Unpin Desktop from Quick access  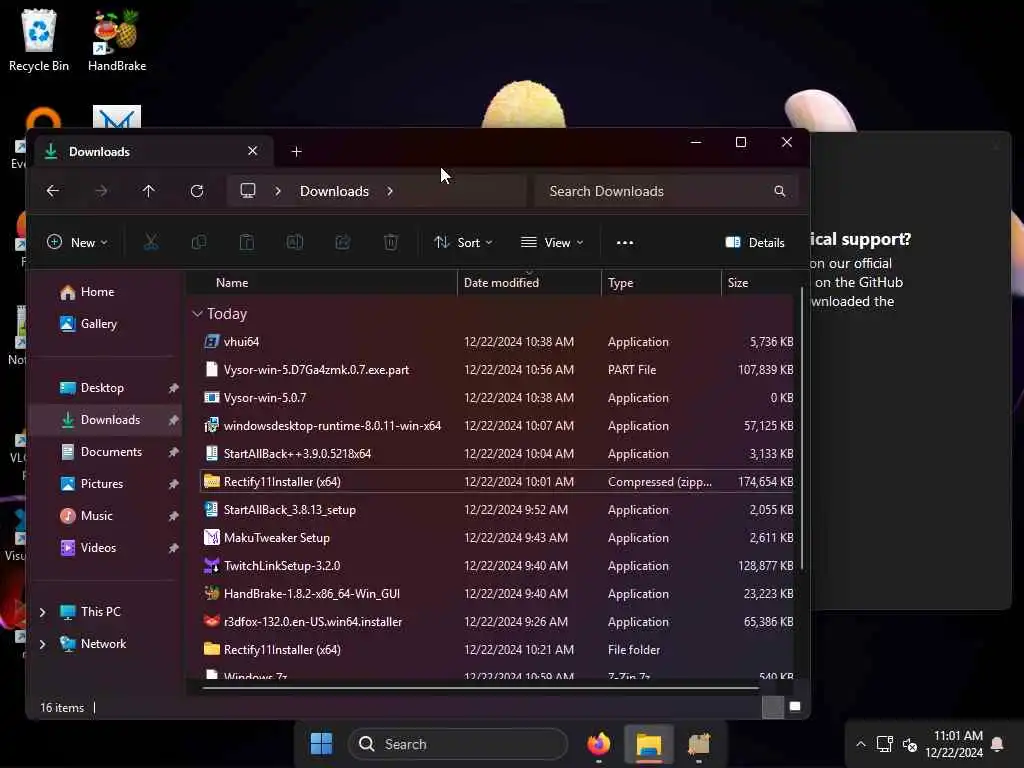(173, 388)
